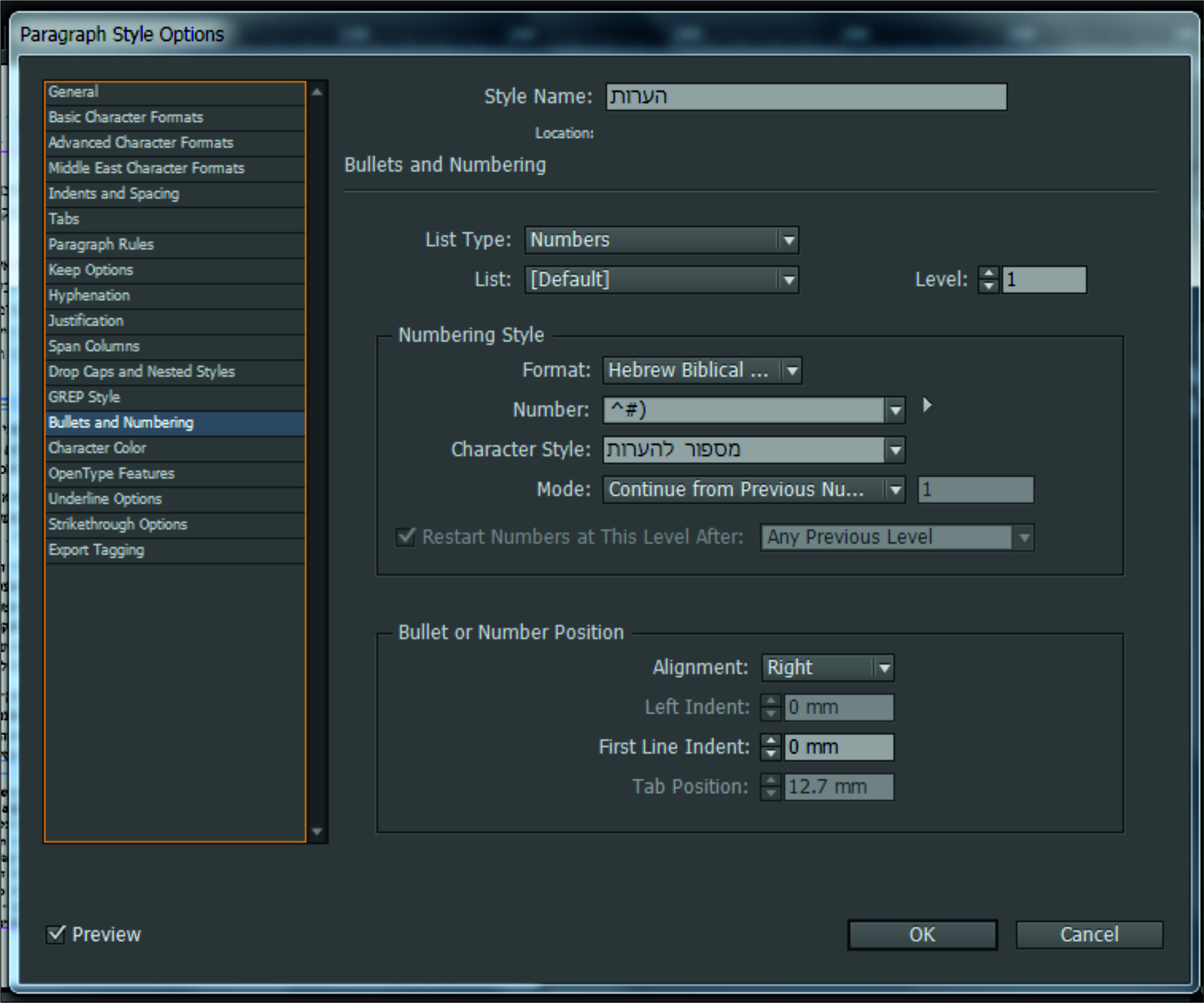Viewport: 1204px width, 1003px height.
Task: Click the First Line Indent stepper up arrow
Action: [x=771, y=740]
